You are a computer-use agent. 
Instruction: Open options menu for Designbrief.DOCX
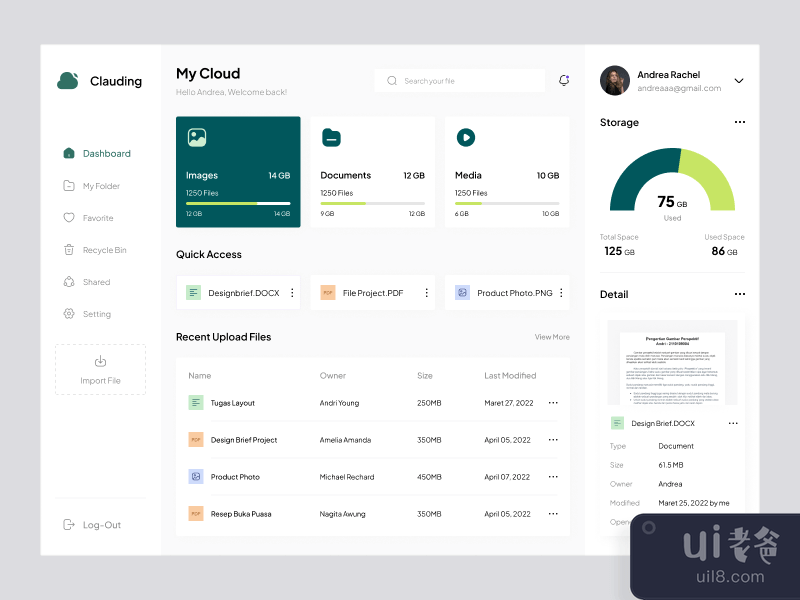click(292, 293)
